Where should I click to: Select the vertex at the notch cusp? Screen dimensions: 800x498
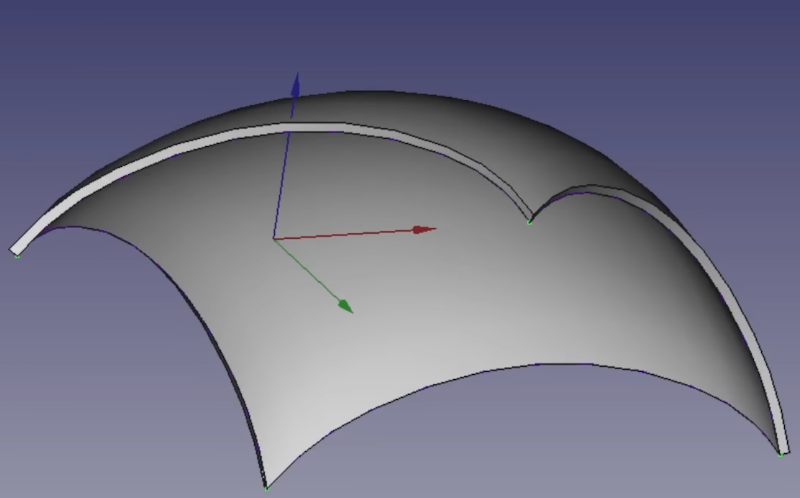point(530,221)
